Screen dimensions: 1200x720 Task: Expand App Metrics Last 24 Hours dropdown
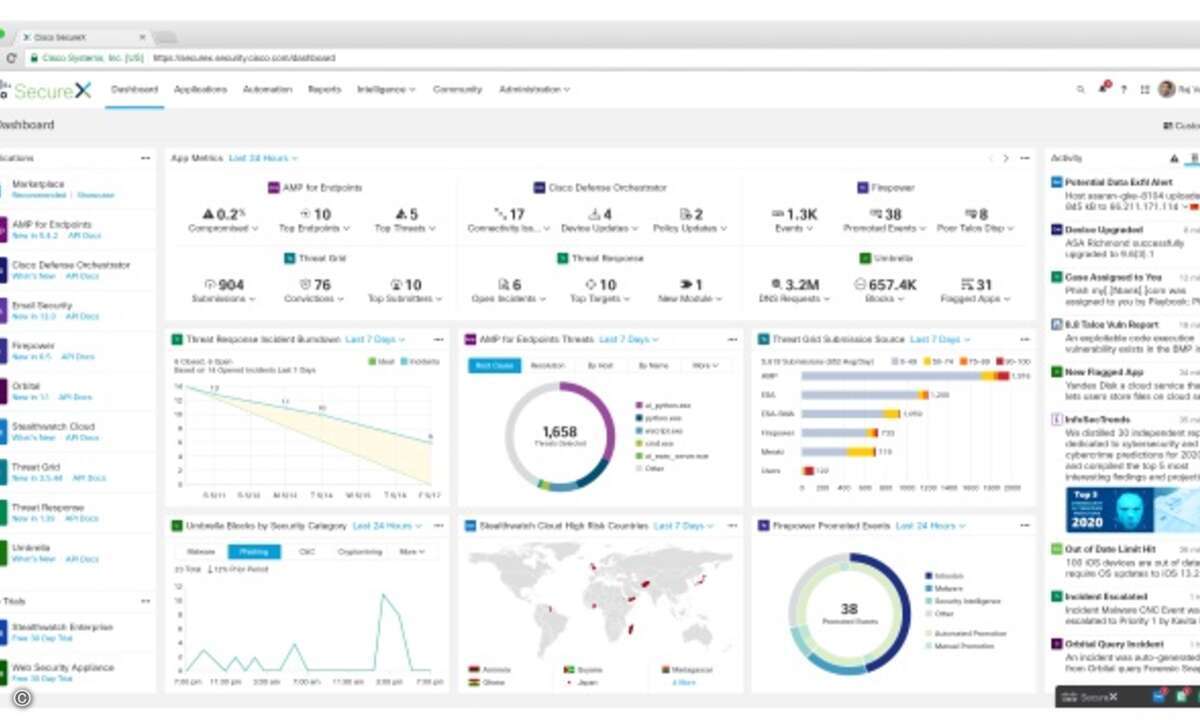click(x=263, y=158)
